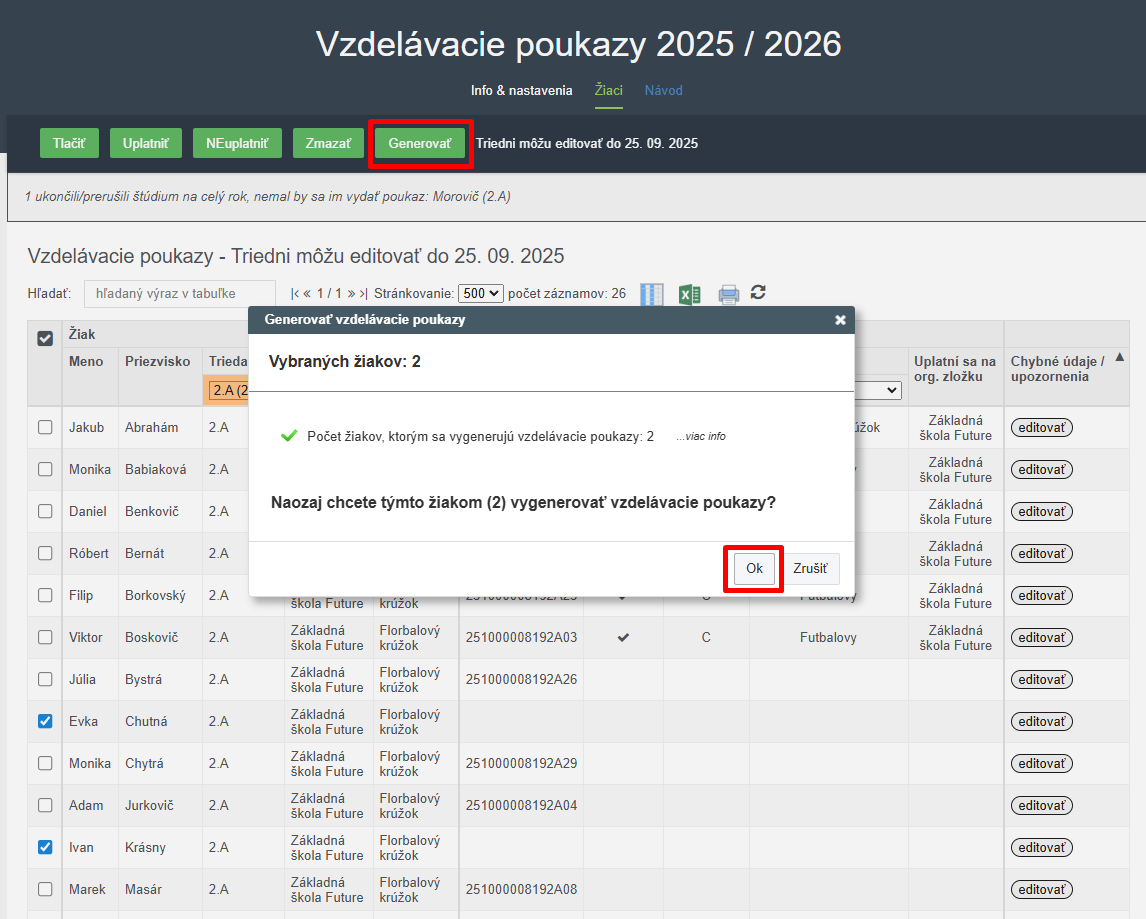Click the Hľadať search input field
1146x919 pixels.
tap(178, 294)
